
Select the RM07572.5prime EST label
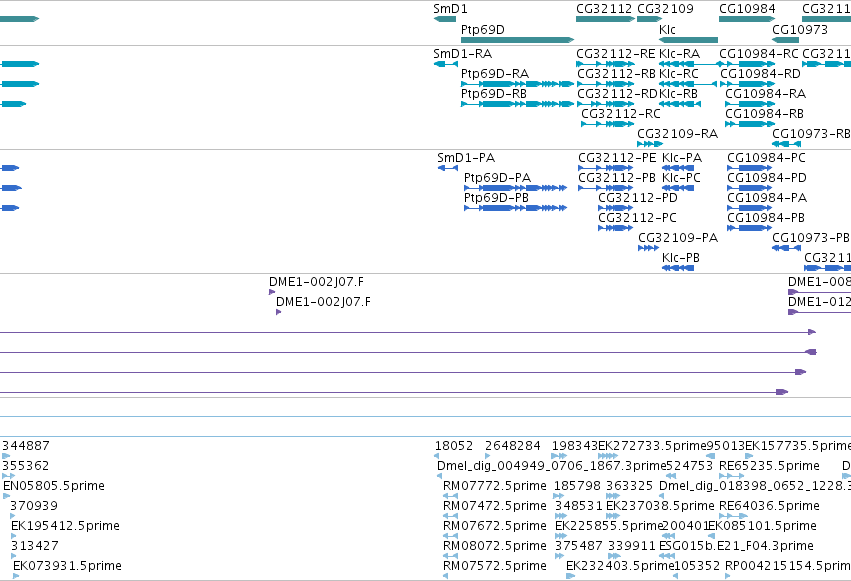coord(495,566)
